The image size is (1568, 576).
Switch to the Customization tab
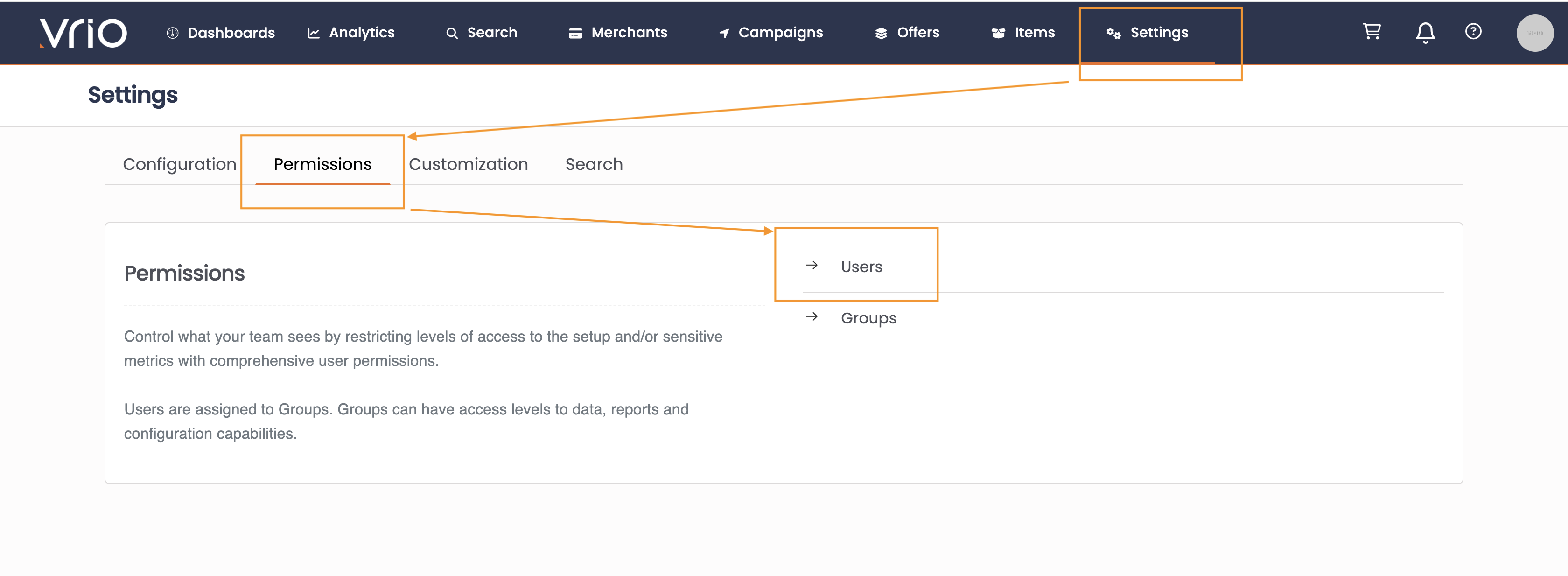click(x=468, y=164)
